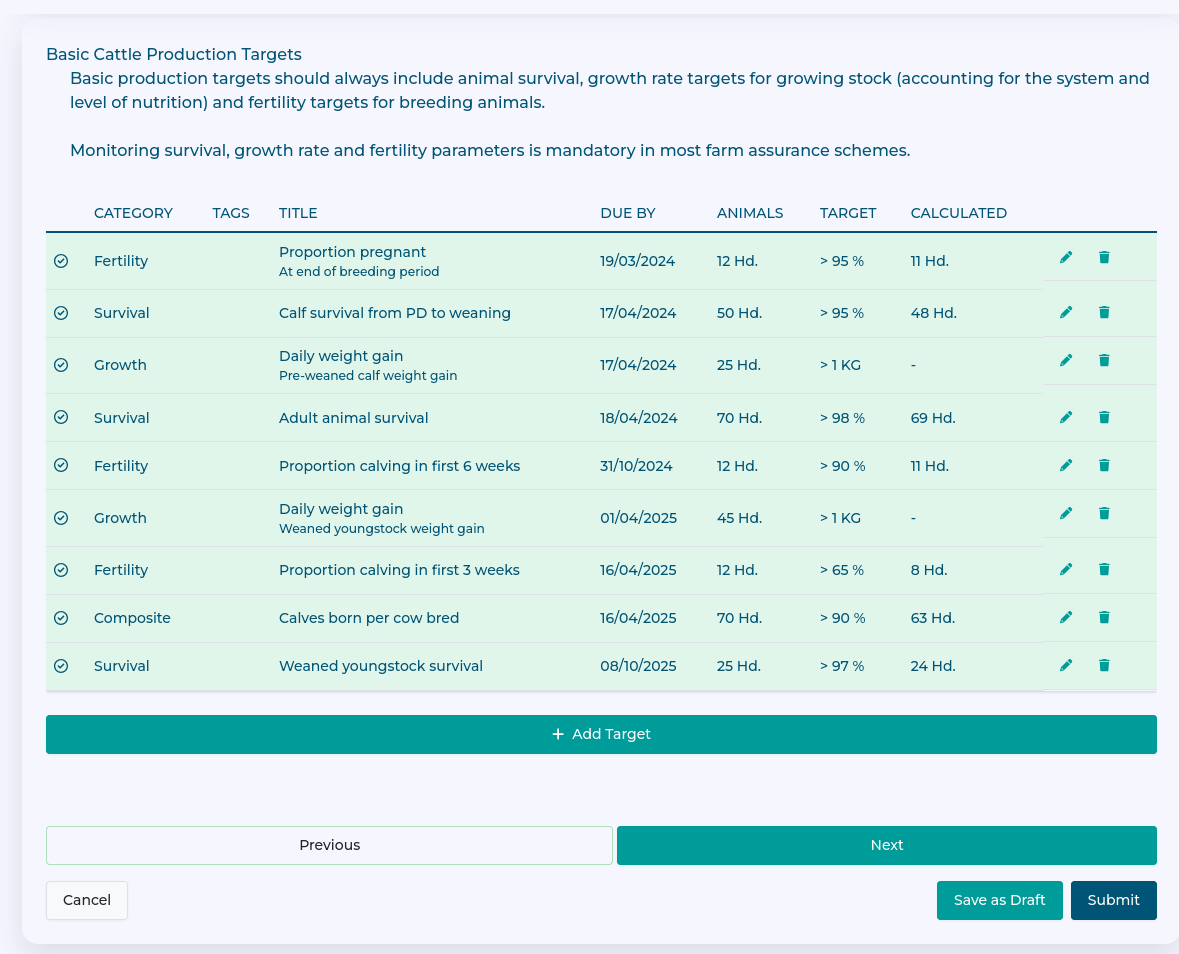Sort table by Due By column header
This screenshot has width=1179, height=954.
(x=627, y=213)
